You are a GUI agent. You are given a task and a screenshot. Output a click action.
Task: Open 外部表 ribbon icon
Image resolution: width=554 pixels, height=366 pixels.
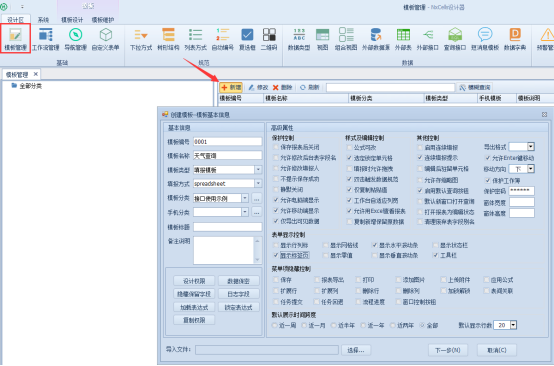(403, 39)
